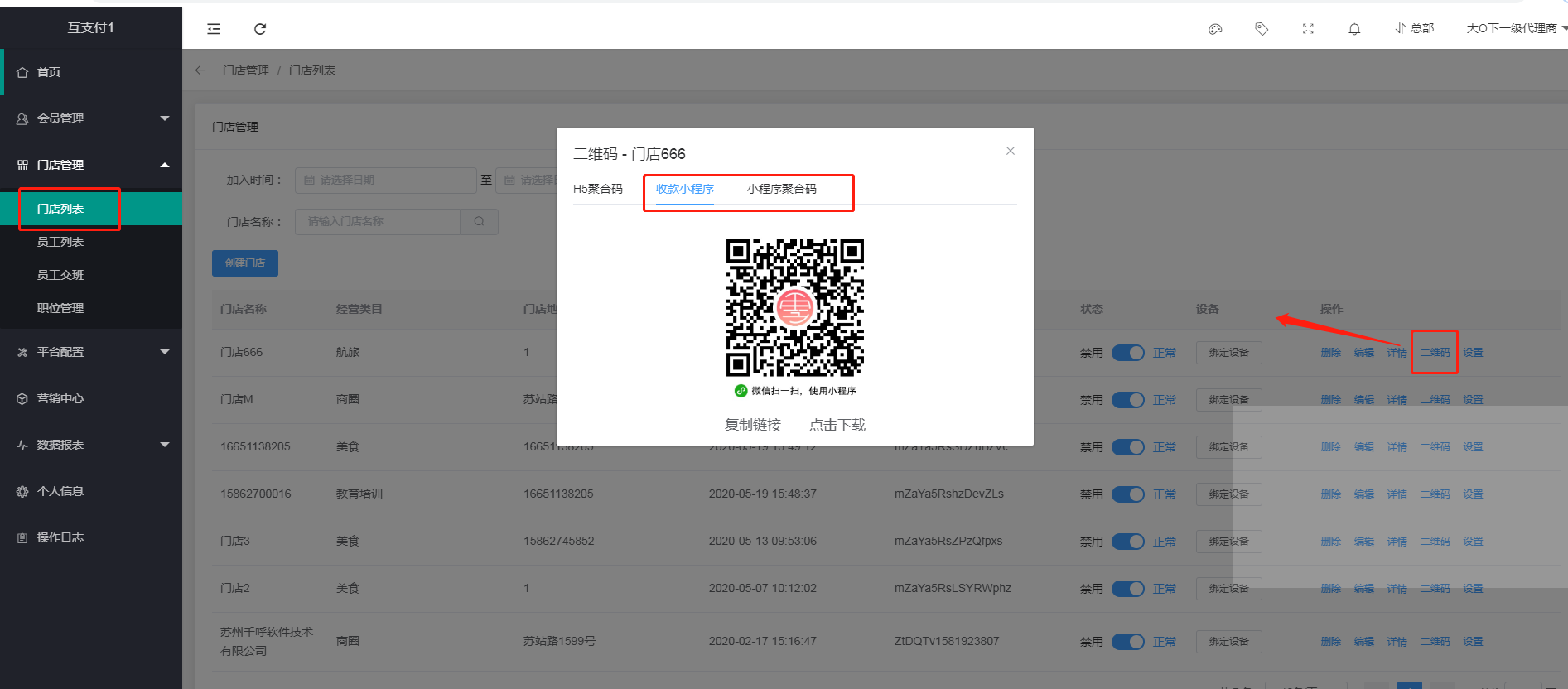The image size is (1568, 689).
Task: Click 二维码 link for 门店666
Action: coord(1435,353)
